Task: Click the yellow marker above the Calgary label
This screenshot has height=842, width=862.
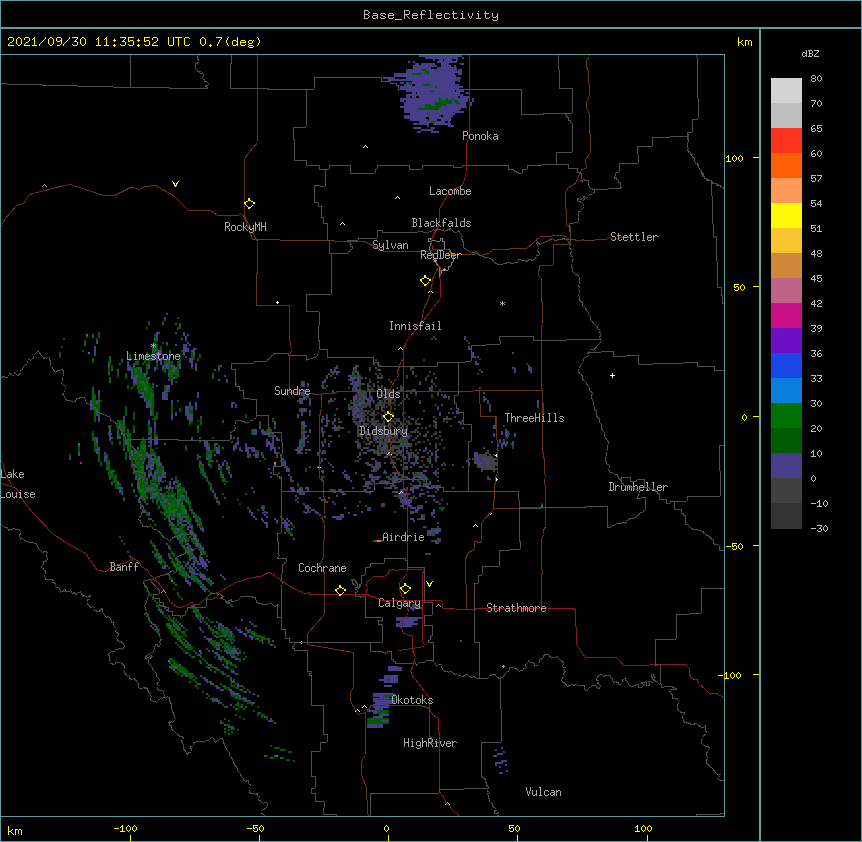Action: coord(405,589)
